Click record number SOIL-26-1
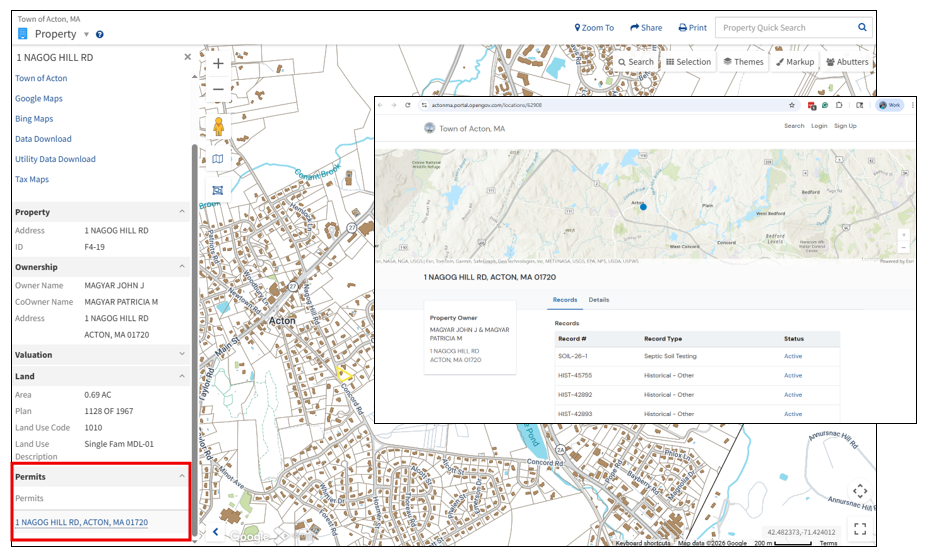The width and height of the screenshot is (927, 558). [x=573, y=356]
